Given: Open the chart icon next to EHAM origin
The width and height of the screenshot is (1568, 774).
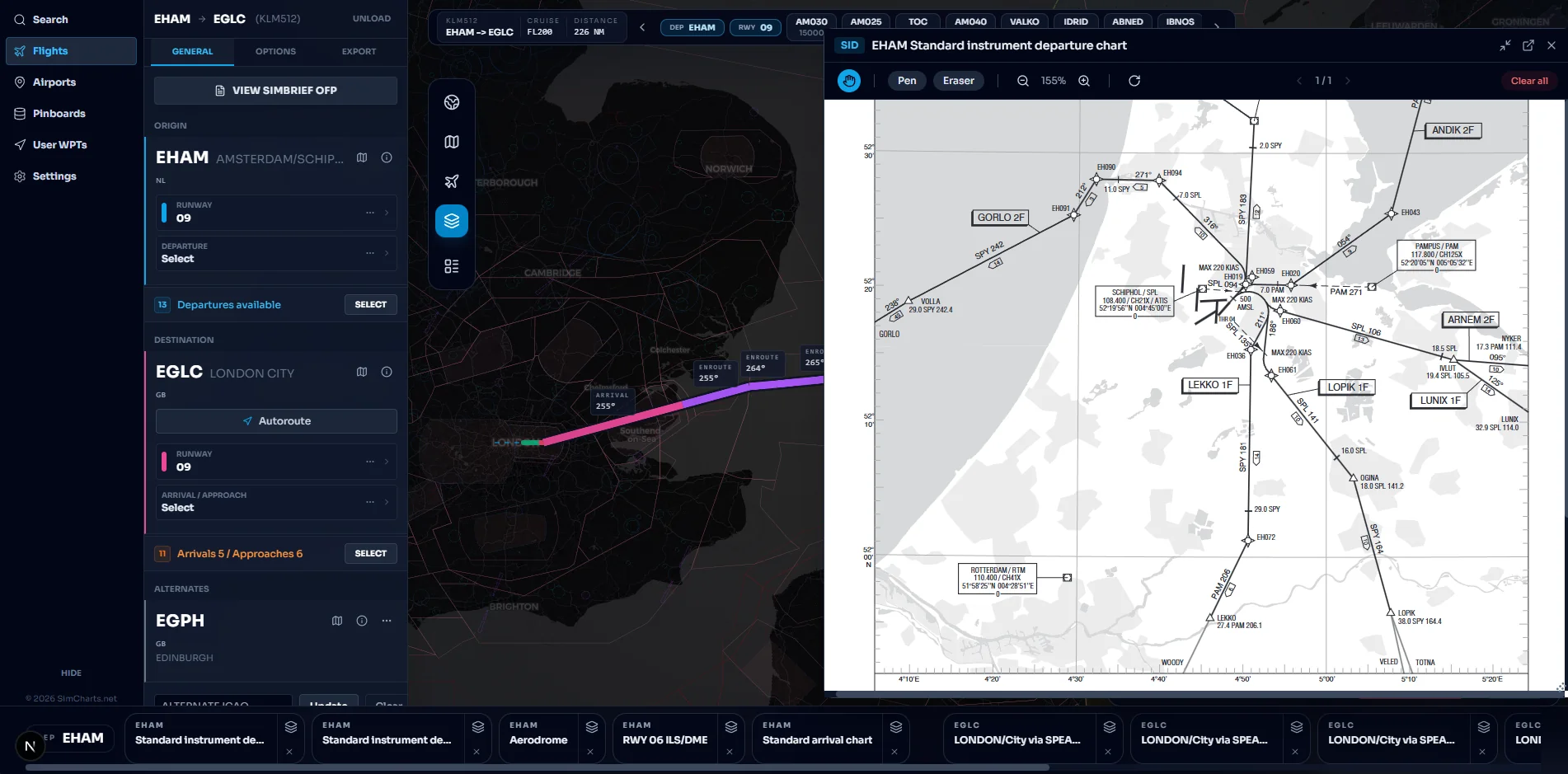Looking at the screenshot, I should [362, 157].
